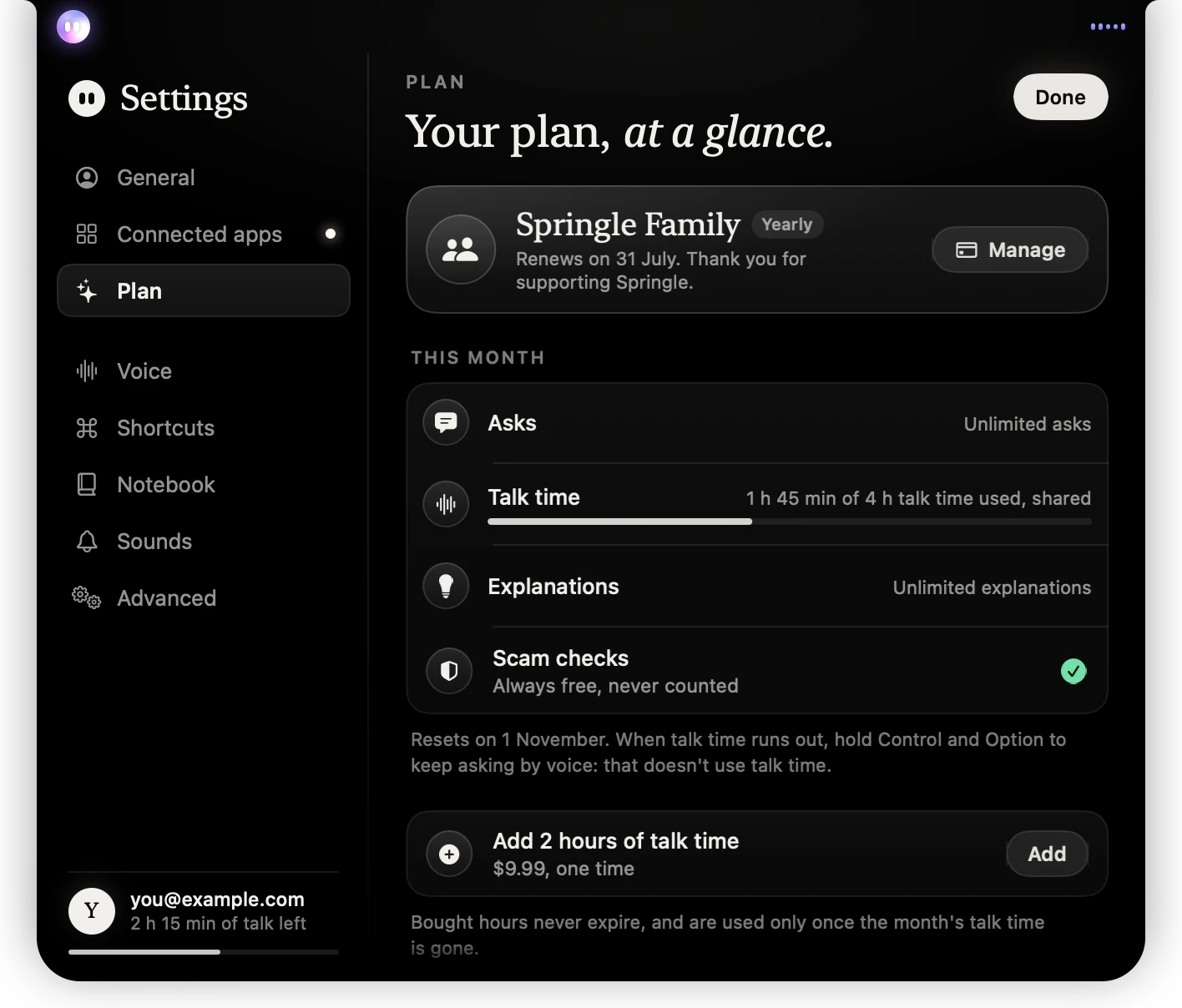Click the Explanations lightbulb icon
This screenshot has width=1182, height=1008.
tap(446, 586)
